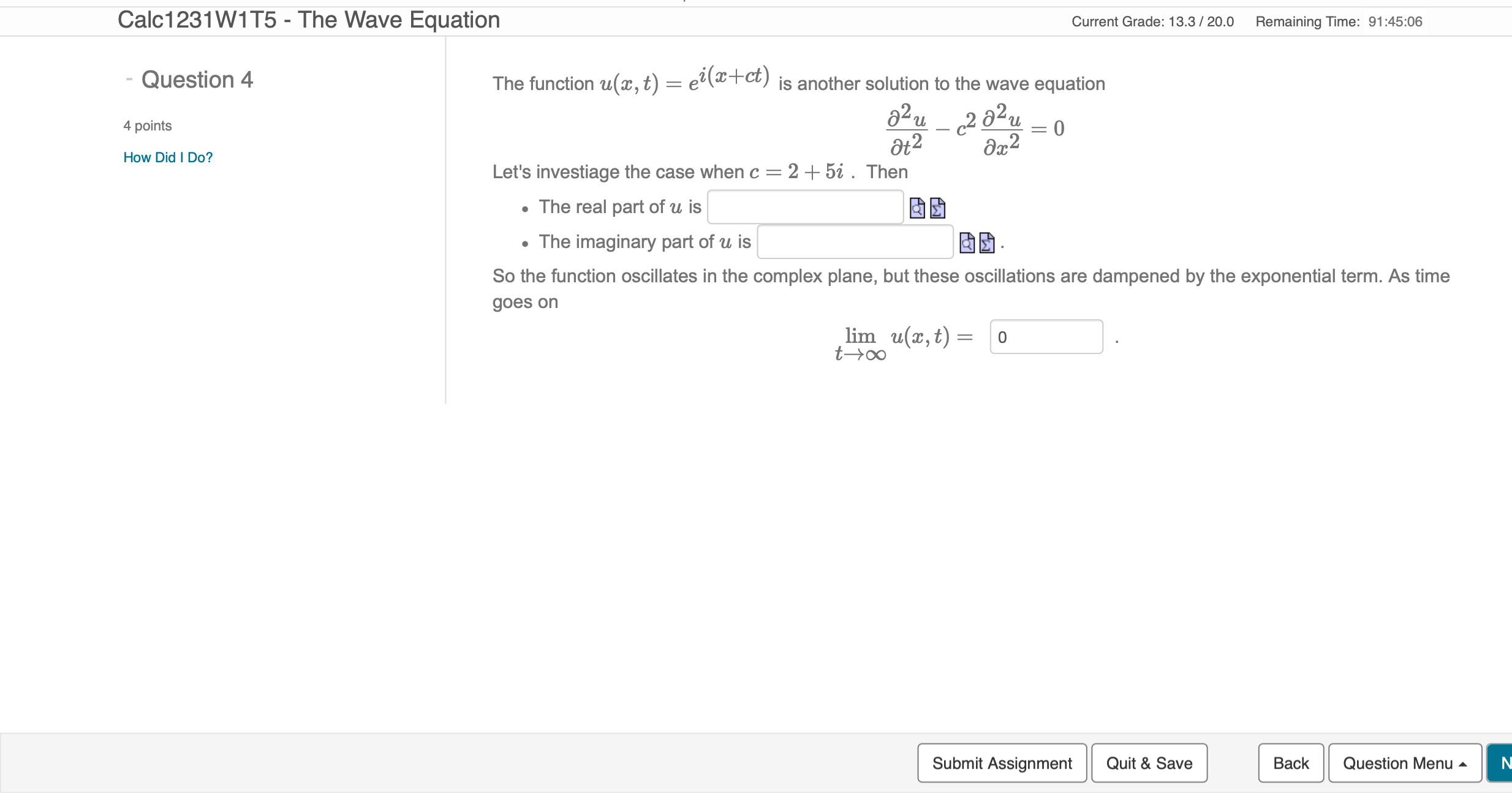Click the Remaining Time display
Image resolution: width=1512 pixels, height=793 pixels.
point(1338,21)
